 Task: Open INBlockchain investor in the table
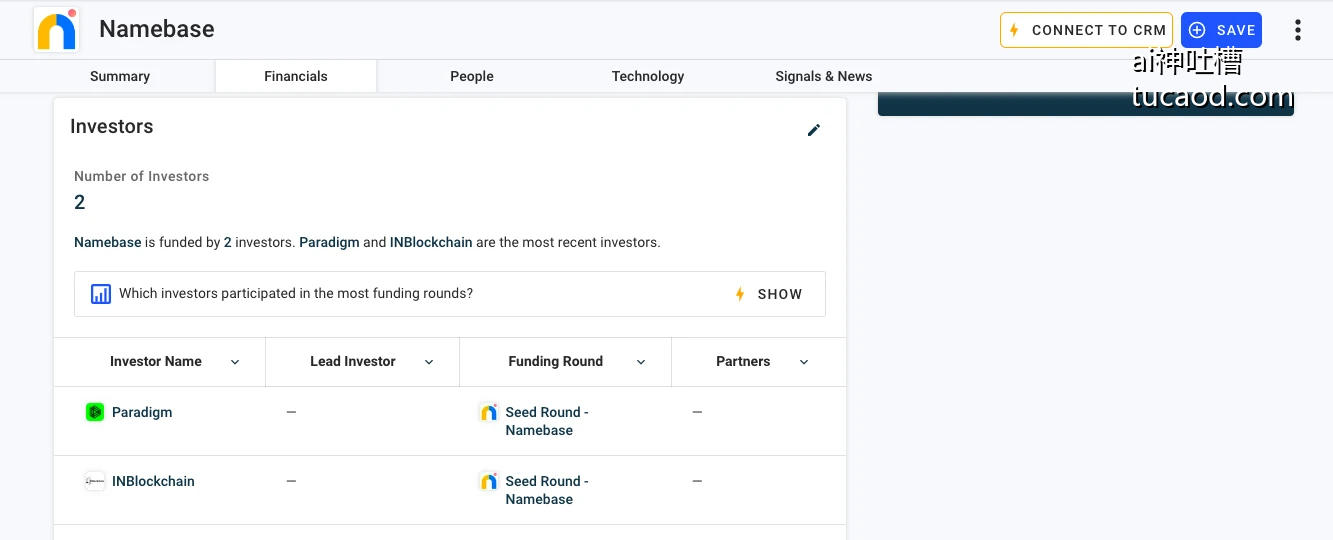tap(153, 481)
